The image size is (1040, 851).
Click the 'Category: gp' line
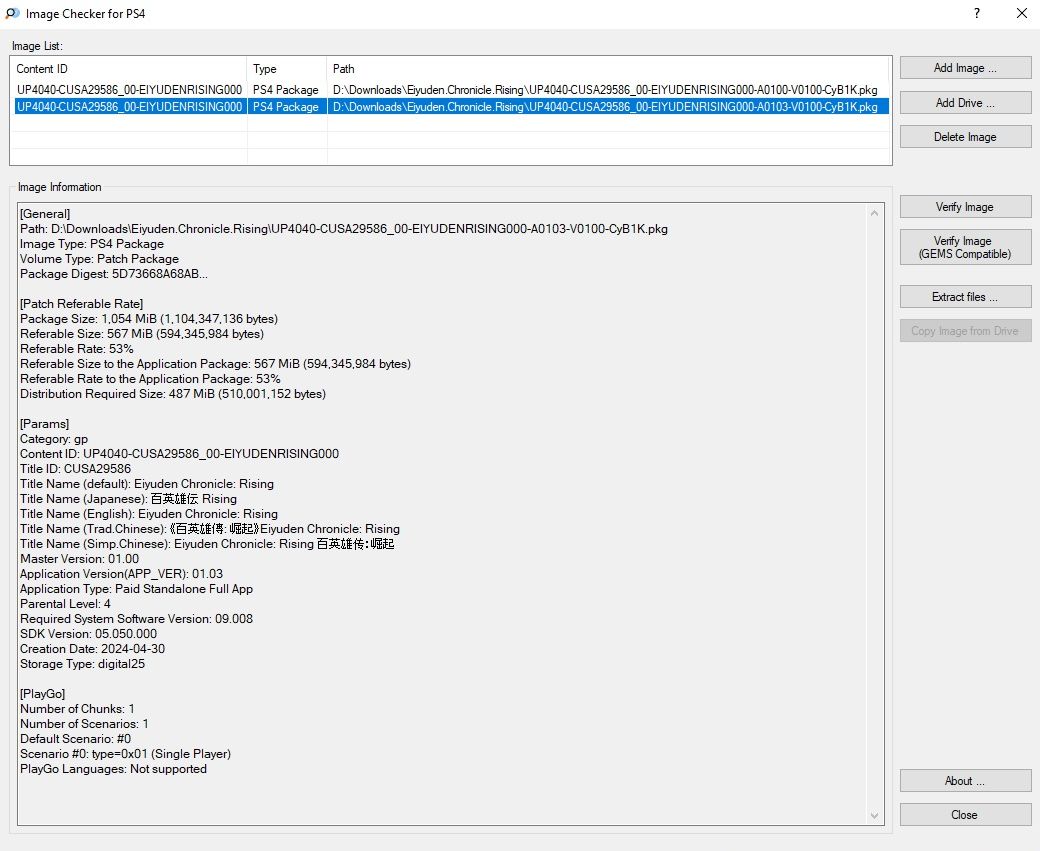(x=54, y=439)
